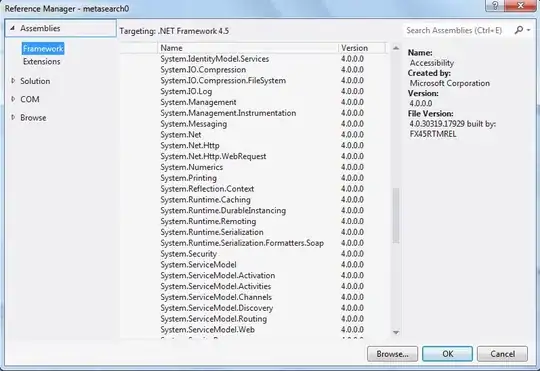The width and height of the screenshot is (540, 371).
Task: Select System.ServiceModel.Activities assembly
Action: click(x=255, y=286)
